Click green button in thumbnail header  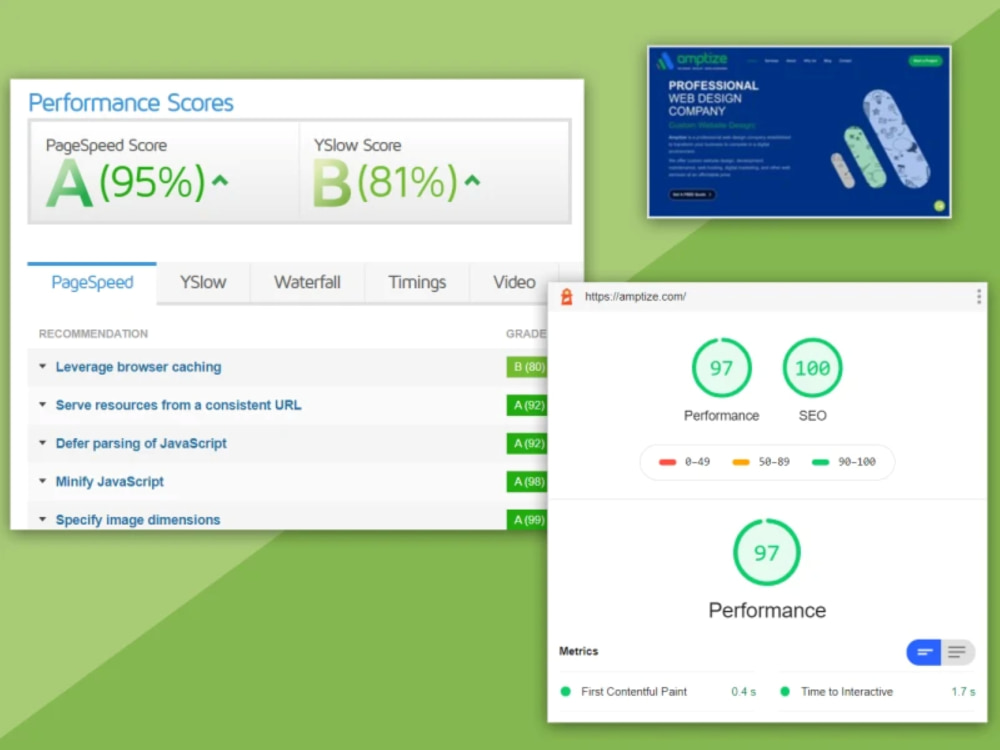[x=925, y=61]
